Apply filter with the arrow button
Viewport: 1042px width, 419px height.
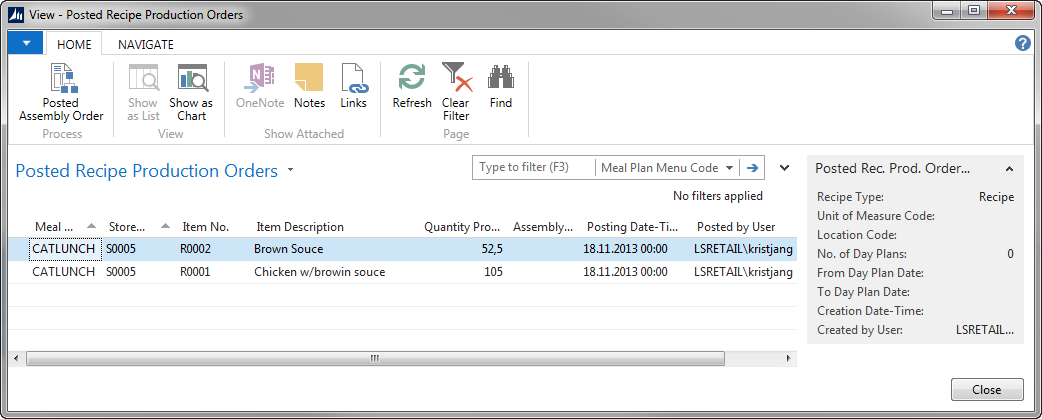coord(752,168)
